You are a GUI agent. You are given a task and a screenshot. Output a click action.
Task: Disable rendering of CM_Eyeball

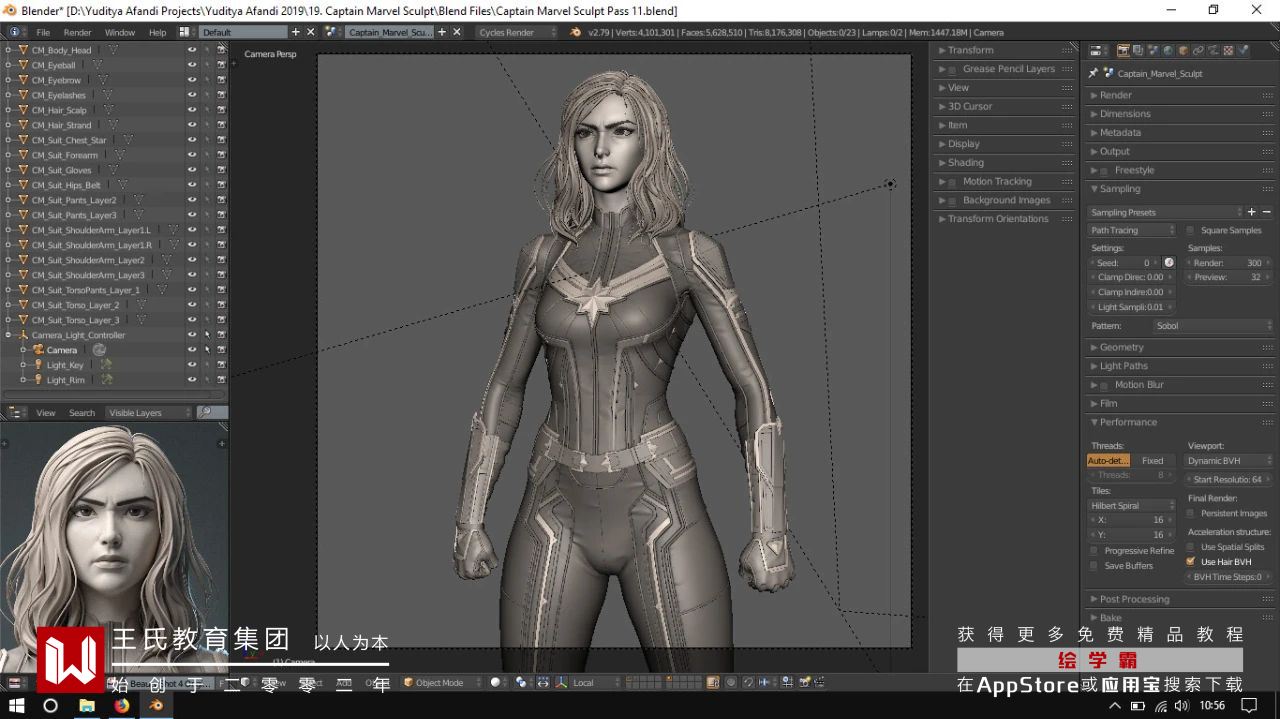click(221, 65)
